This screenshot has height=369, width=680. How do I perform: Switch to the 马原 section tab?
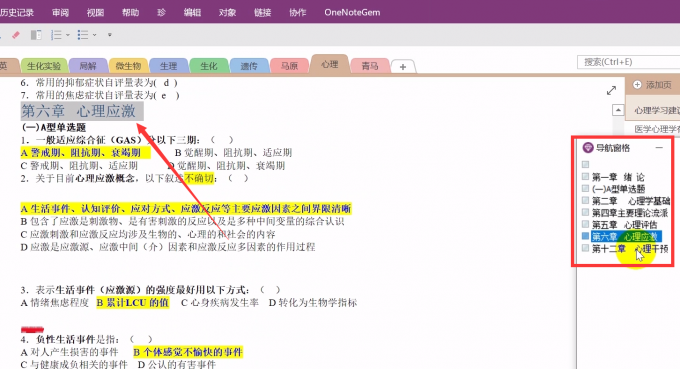tap(289, 66)
